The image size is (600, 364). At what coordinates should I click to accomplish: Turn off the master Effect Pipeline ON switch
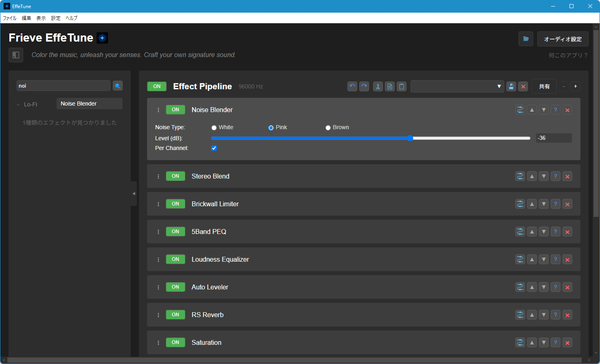click(x=157, y=87)
